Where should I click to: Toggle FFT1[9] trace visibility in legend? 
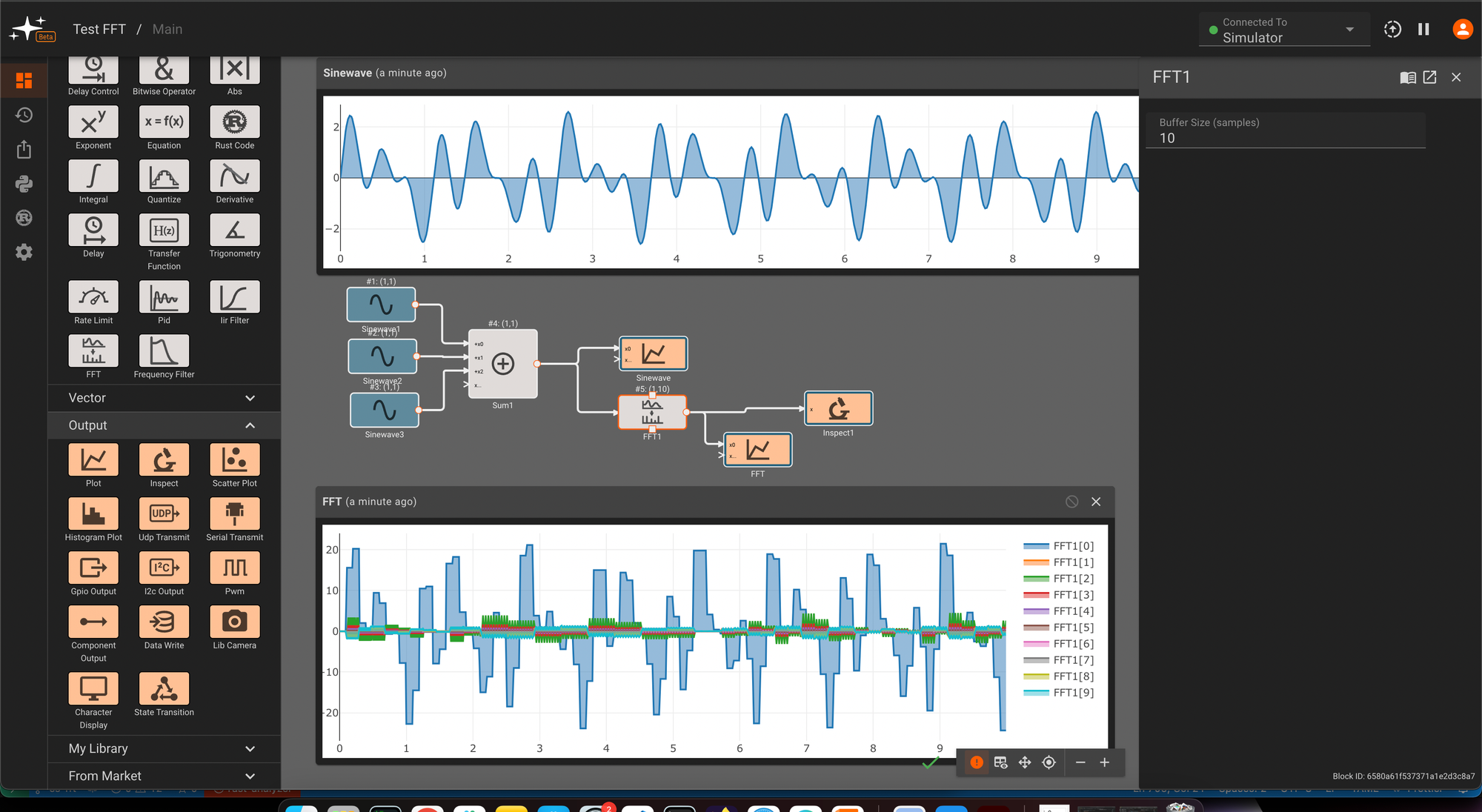[x=1073, y=693]
